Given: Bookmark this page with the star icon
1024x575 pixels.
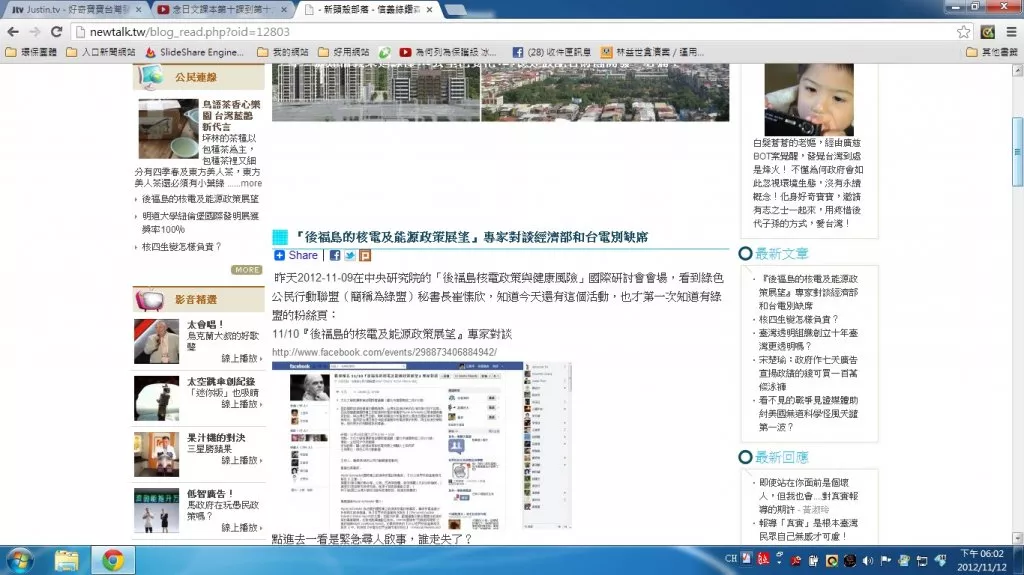Looking at the screenshot, I should click(963, 31).
